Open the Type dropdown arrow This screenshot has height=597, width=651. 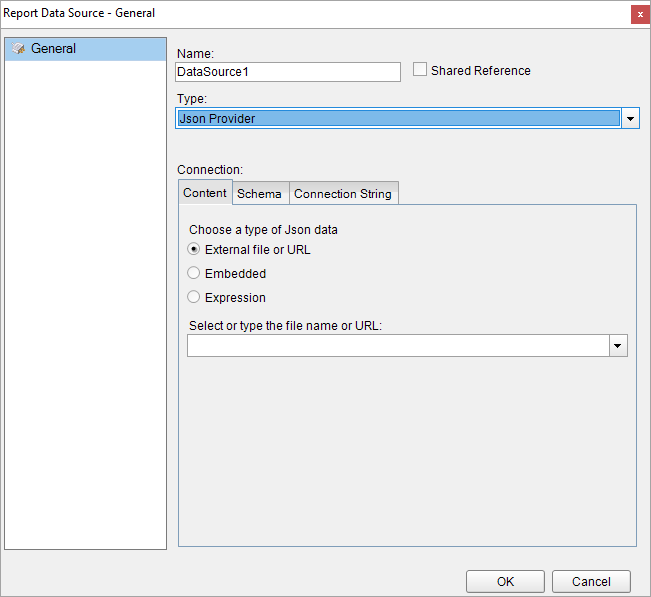point(630,119)
